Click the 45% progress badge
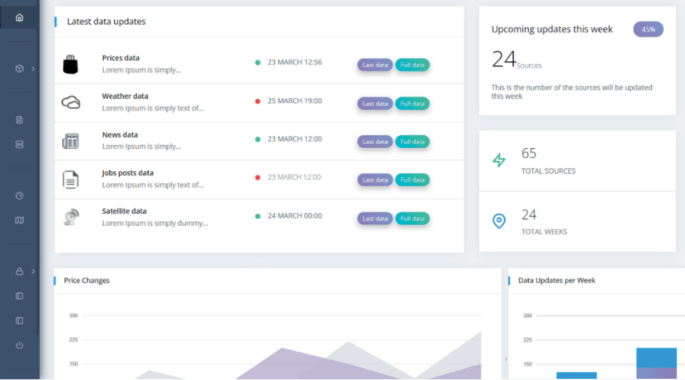Screen dimensions: 685x380 [x=648, y=29]
